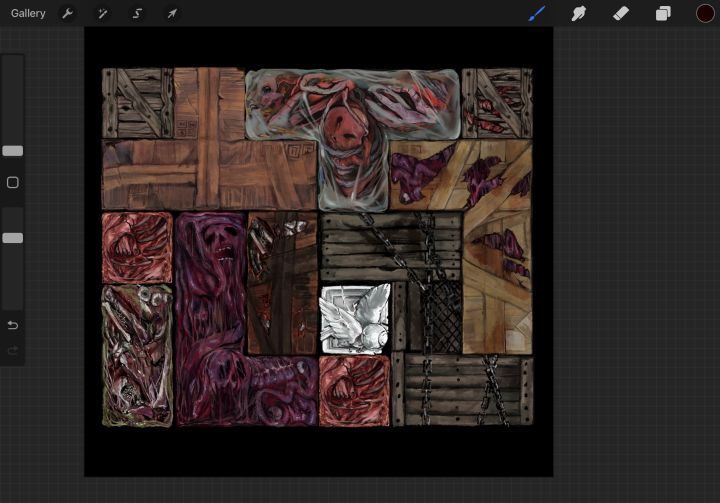Select the Paint brush tool

click(536, 13)
